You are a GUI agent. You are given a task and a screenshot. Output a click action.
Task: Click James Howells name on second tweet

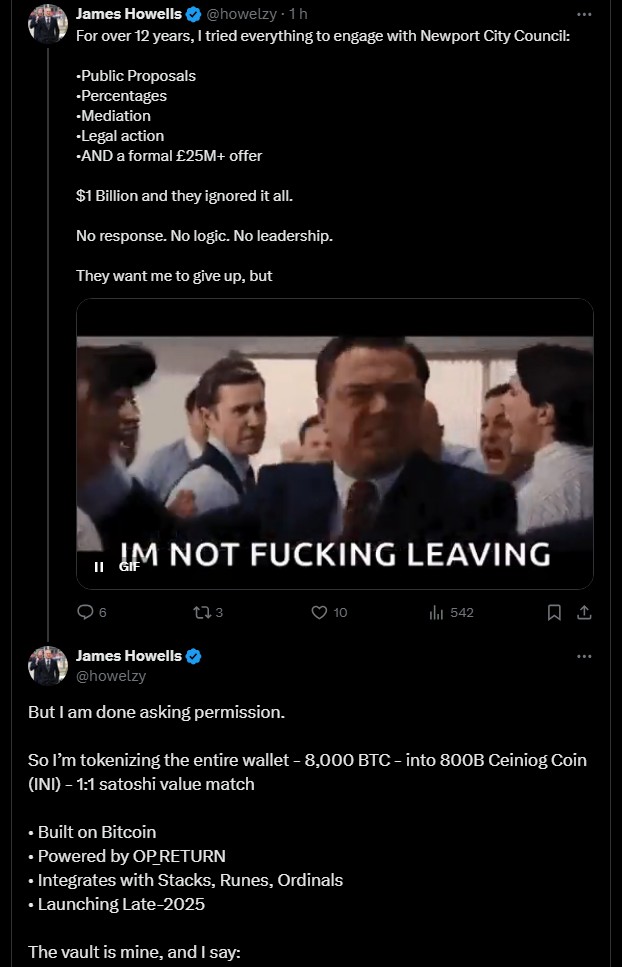[129, 656]
